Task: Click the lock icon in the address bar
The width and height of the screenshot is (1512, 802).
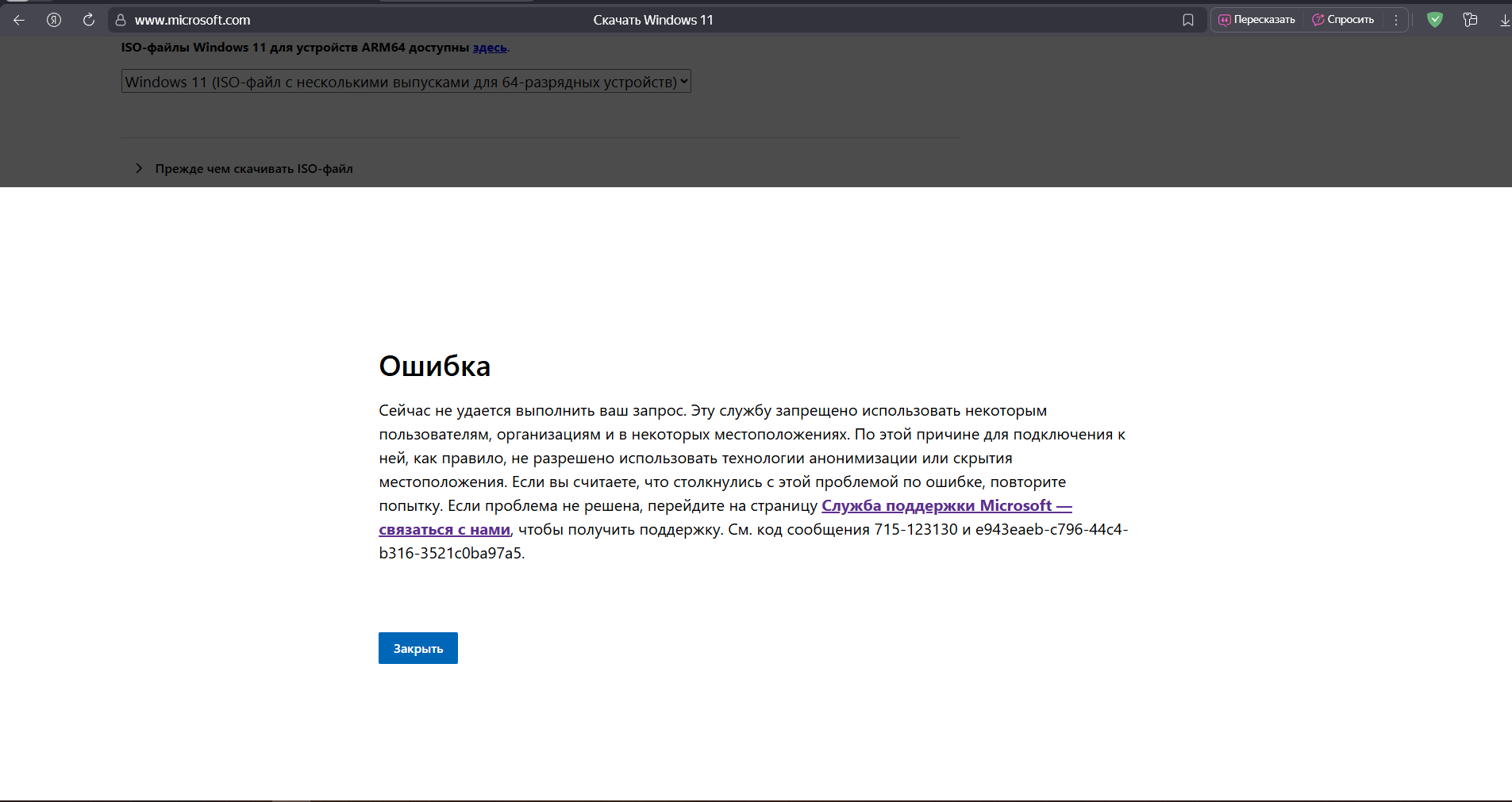Action: pos(120,20)
